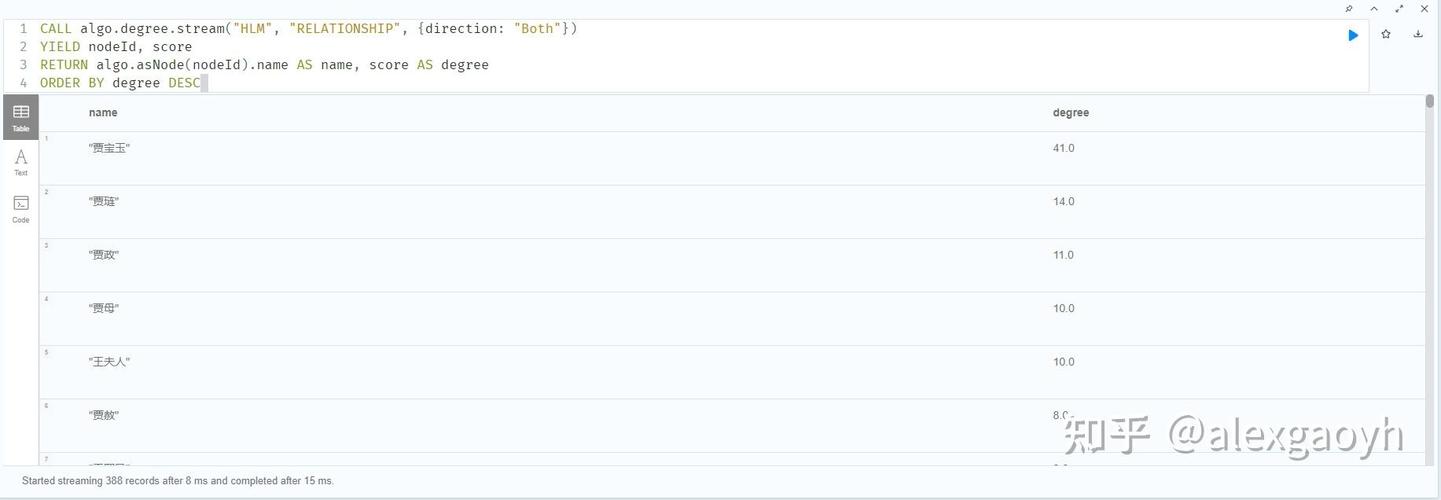Run the Cypher query with play button
The image size is (1441, 500).
point(1353,35)
